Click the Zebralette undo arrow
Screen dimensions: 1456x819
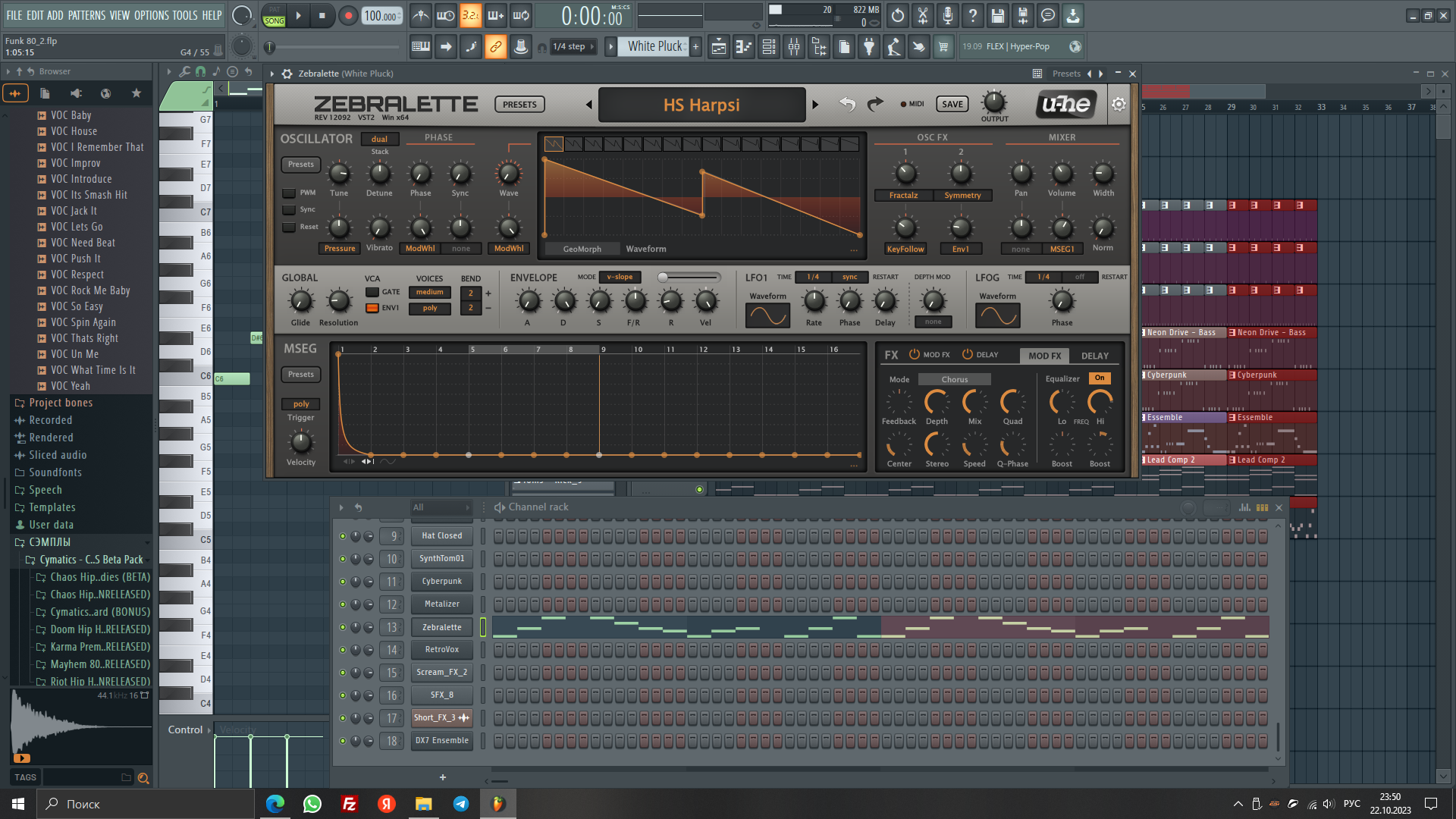coord(847,105)
